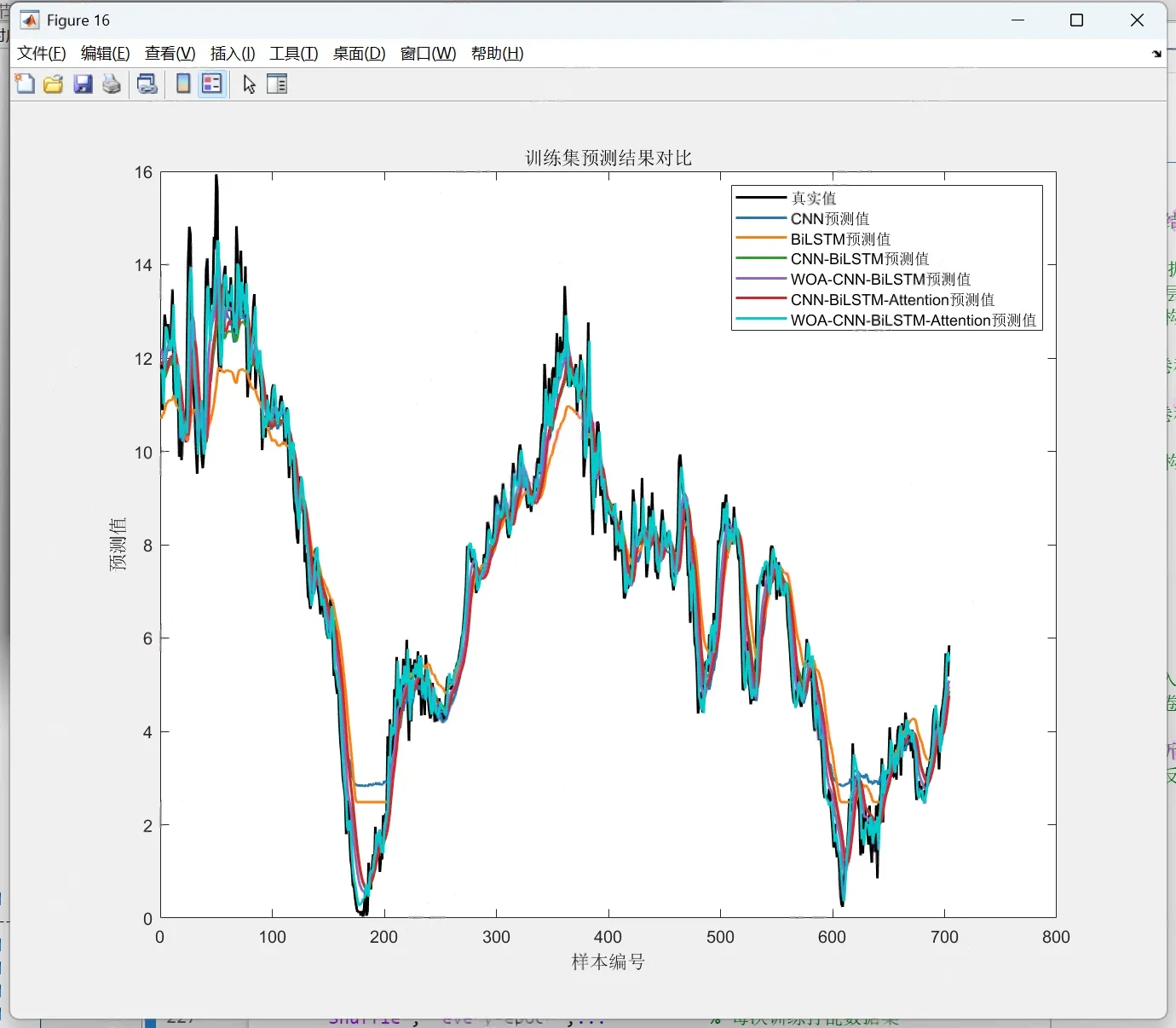Open the 帮助(H) menu
Image resolution: width=1176 pixels, height=1028 pixels.
coord(498,54)
